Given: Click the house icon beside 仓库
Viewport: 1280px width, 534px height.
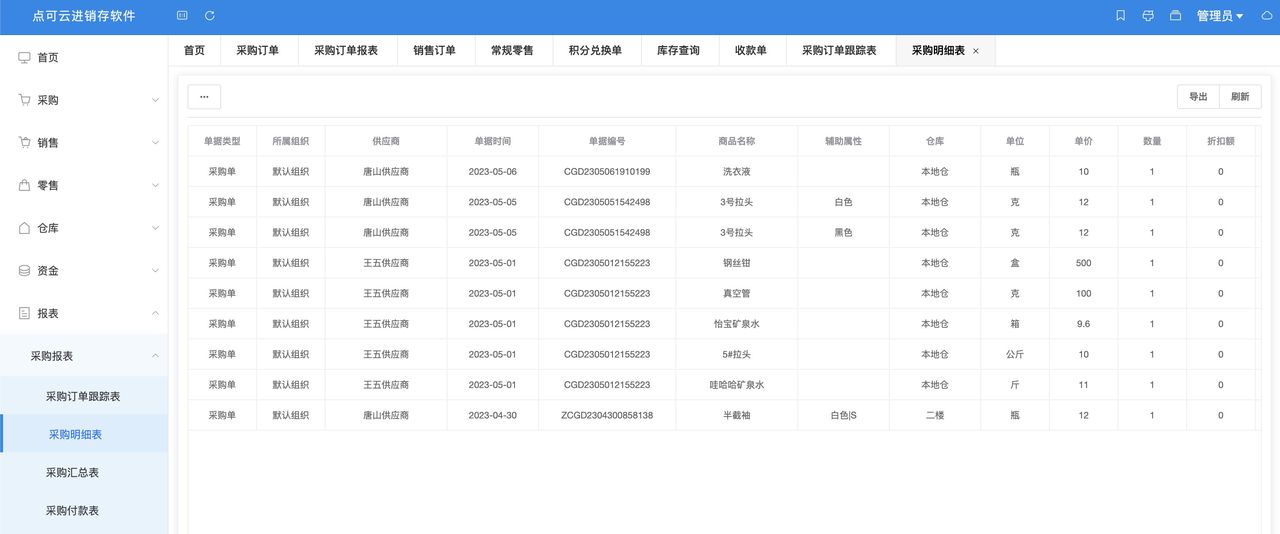Looking at the screenshot, I should 24,228.
